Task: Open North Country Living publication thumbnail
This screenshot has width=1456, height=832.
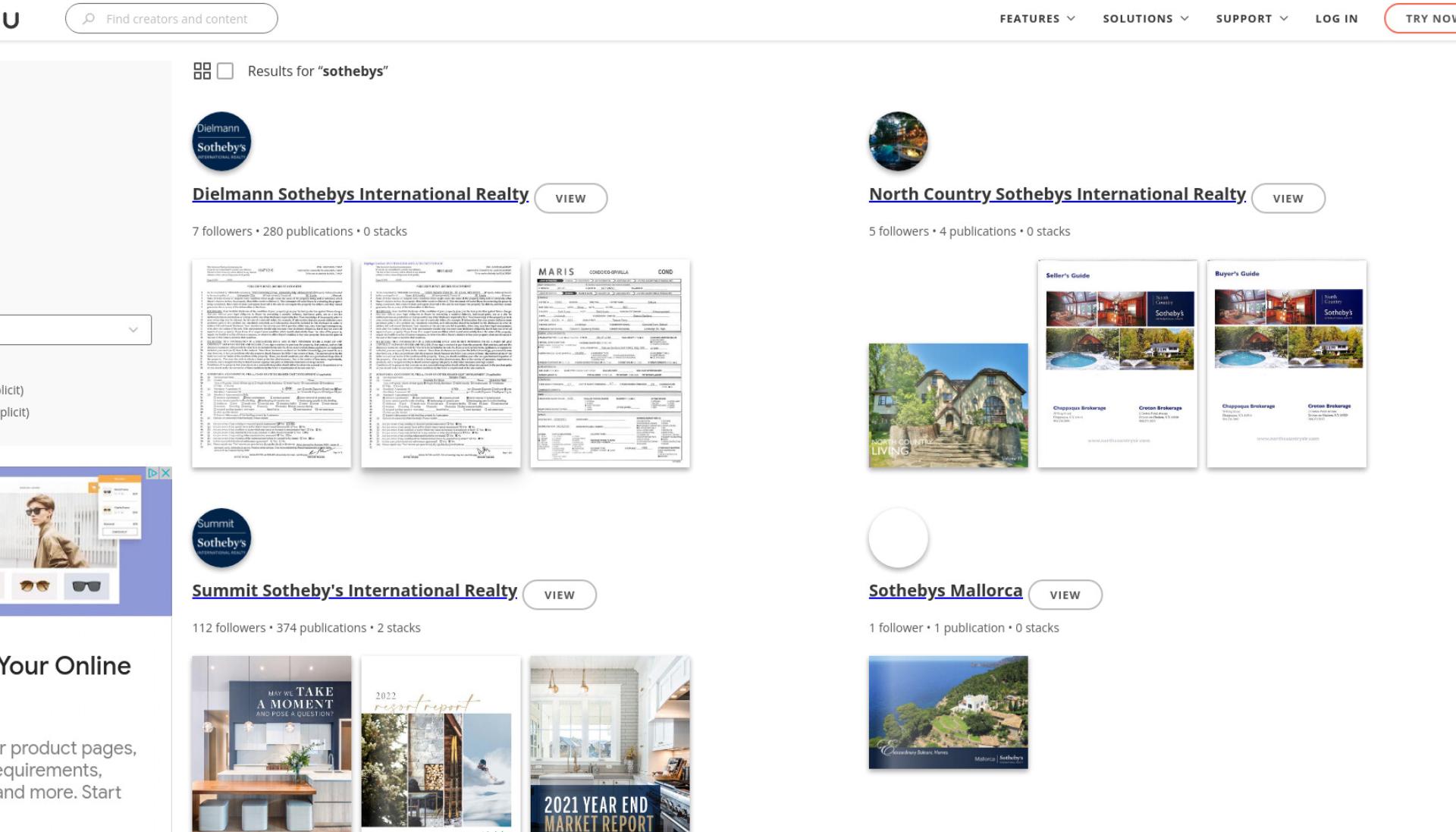Action: pos(948,405)
